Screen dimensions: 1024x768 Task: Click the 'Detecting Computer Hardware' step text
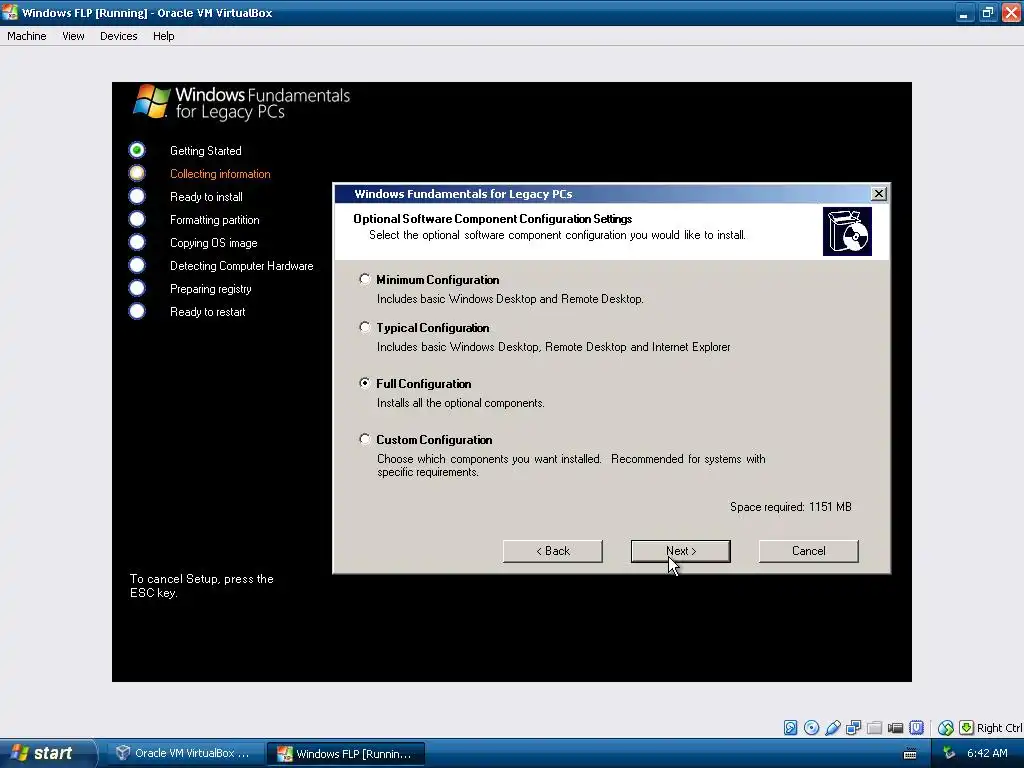point(242,266)
